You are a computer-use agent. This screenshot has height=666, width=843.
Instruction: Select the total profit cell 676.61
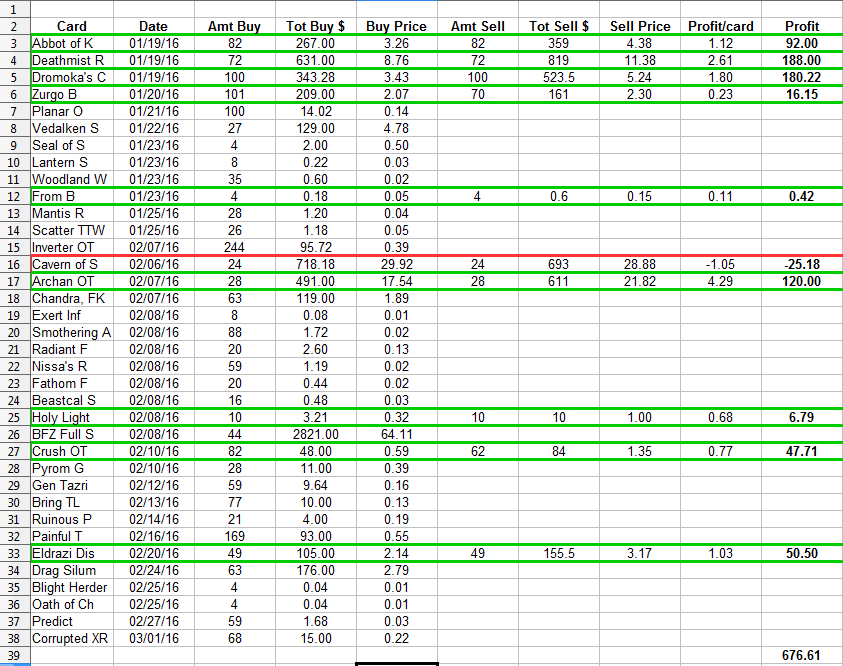point(801,655)
